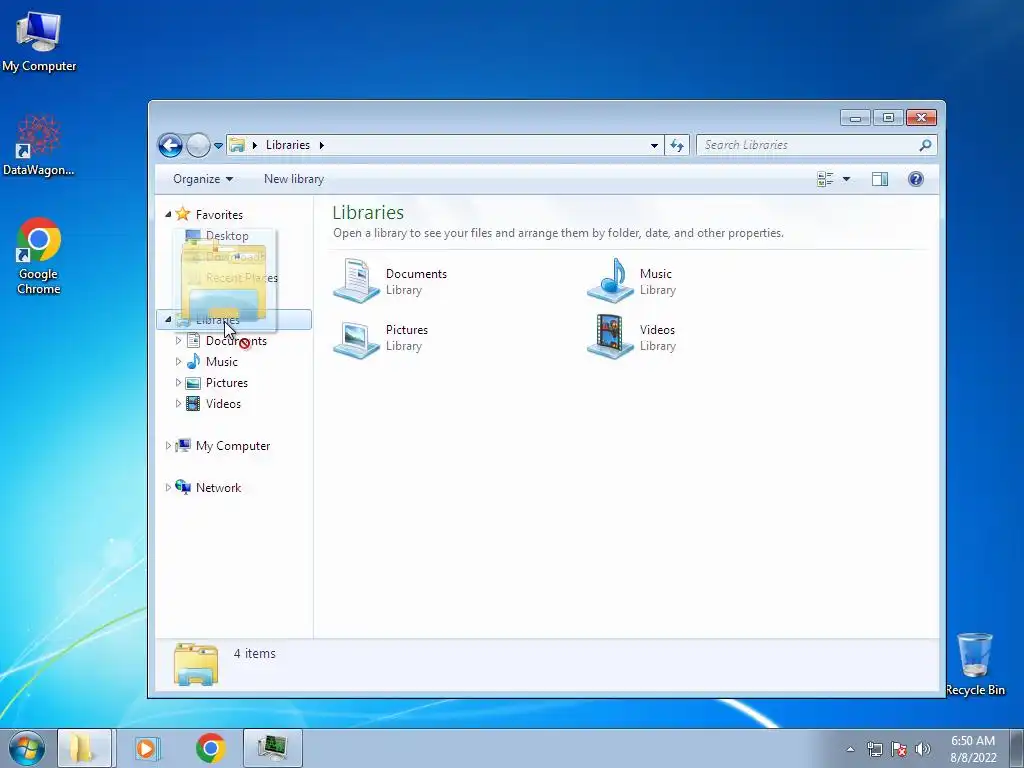This screenshot has width=1024, height=768.
Task: Select the Music library icon
Action: click(610, 281)
